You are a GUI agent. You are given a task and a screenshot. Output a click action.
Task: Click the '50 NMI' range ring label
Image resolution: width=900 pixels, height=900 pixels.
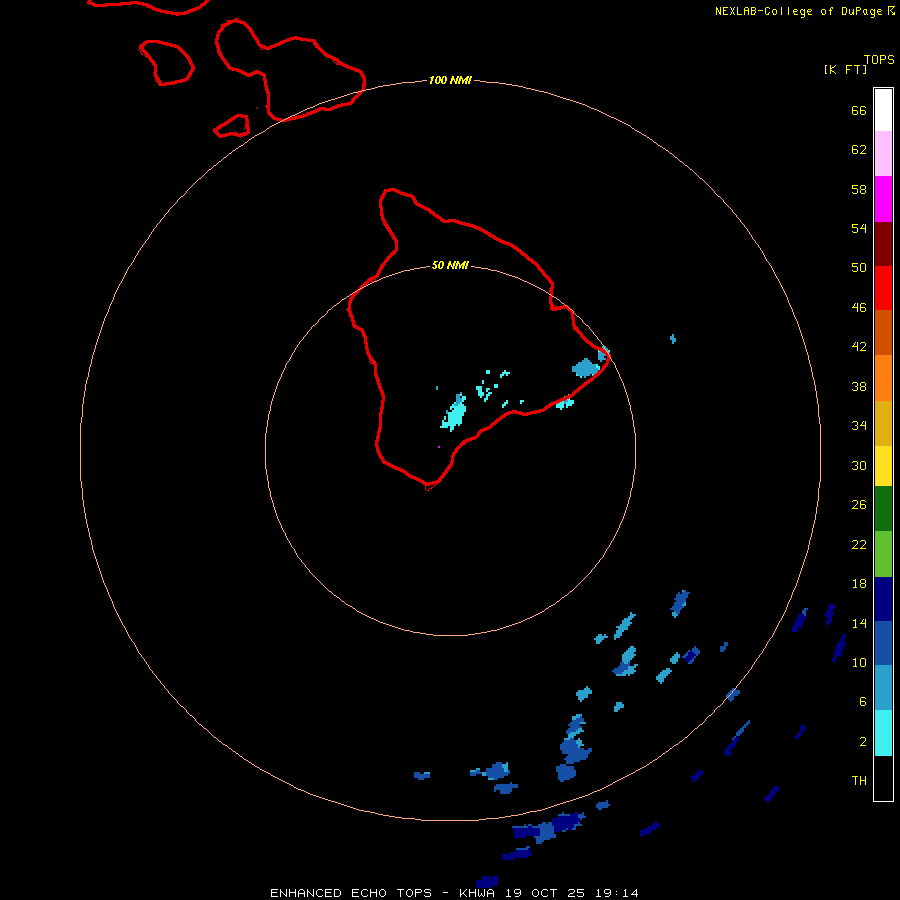[450, 265]
